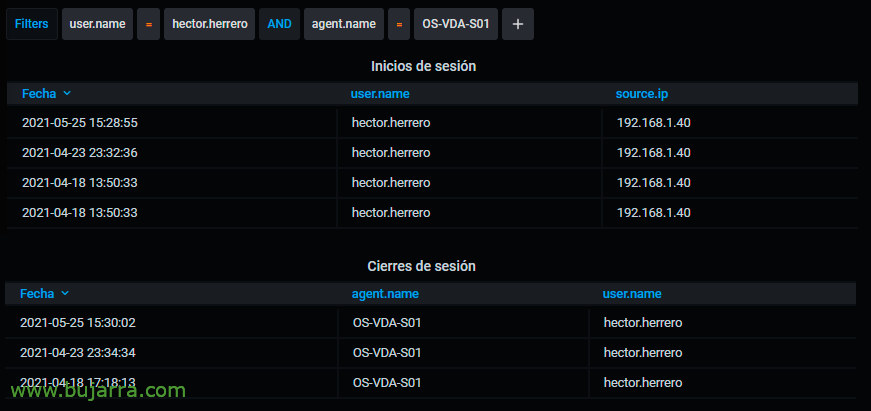Sort Inicios table by user.name column
The width and height of the screenshot is (871, 411).
[x=380, y=94]
